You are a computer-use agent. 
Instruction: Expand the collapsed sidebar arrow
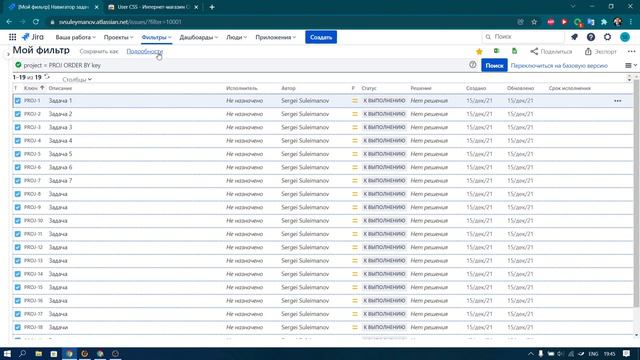pyautogui.click(x=8, y=54)
